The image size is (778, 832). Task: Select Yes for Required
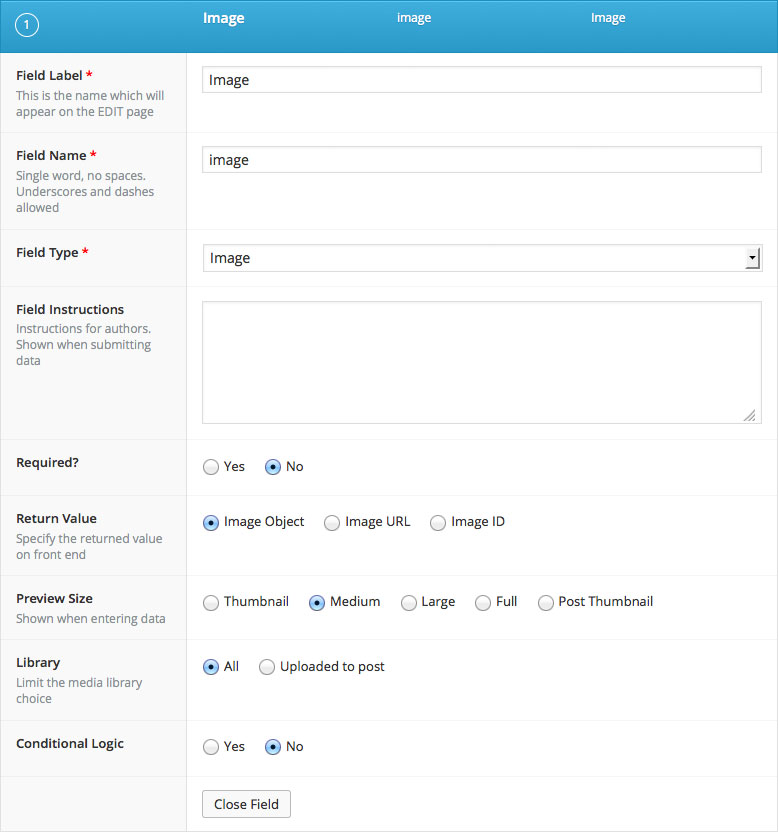click(211, 467)
